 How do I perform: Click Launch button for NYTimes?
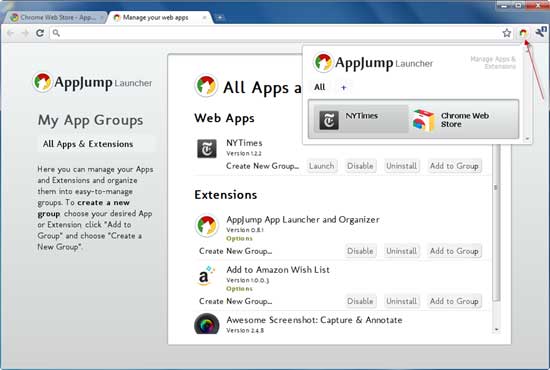[321, 166]
